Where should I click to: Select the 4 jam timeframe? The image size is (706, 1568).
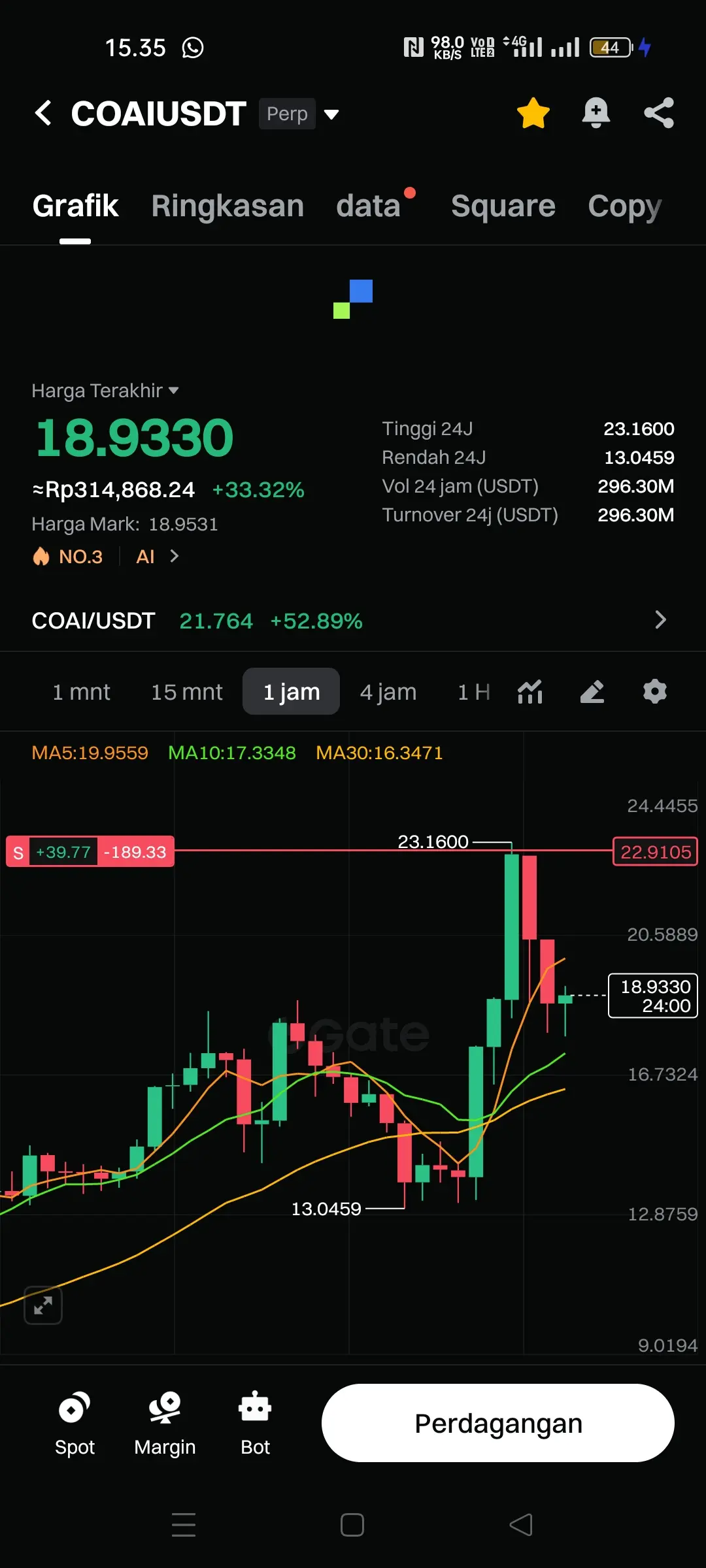pyautogui.click(x=388, y=692)
